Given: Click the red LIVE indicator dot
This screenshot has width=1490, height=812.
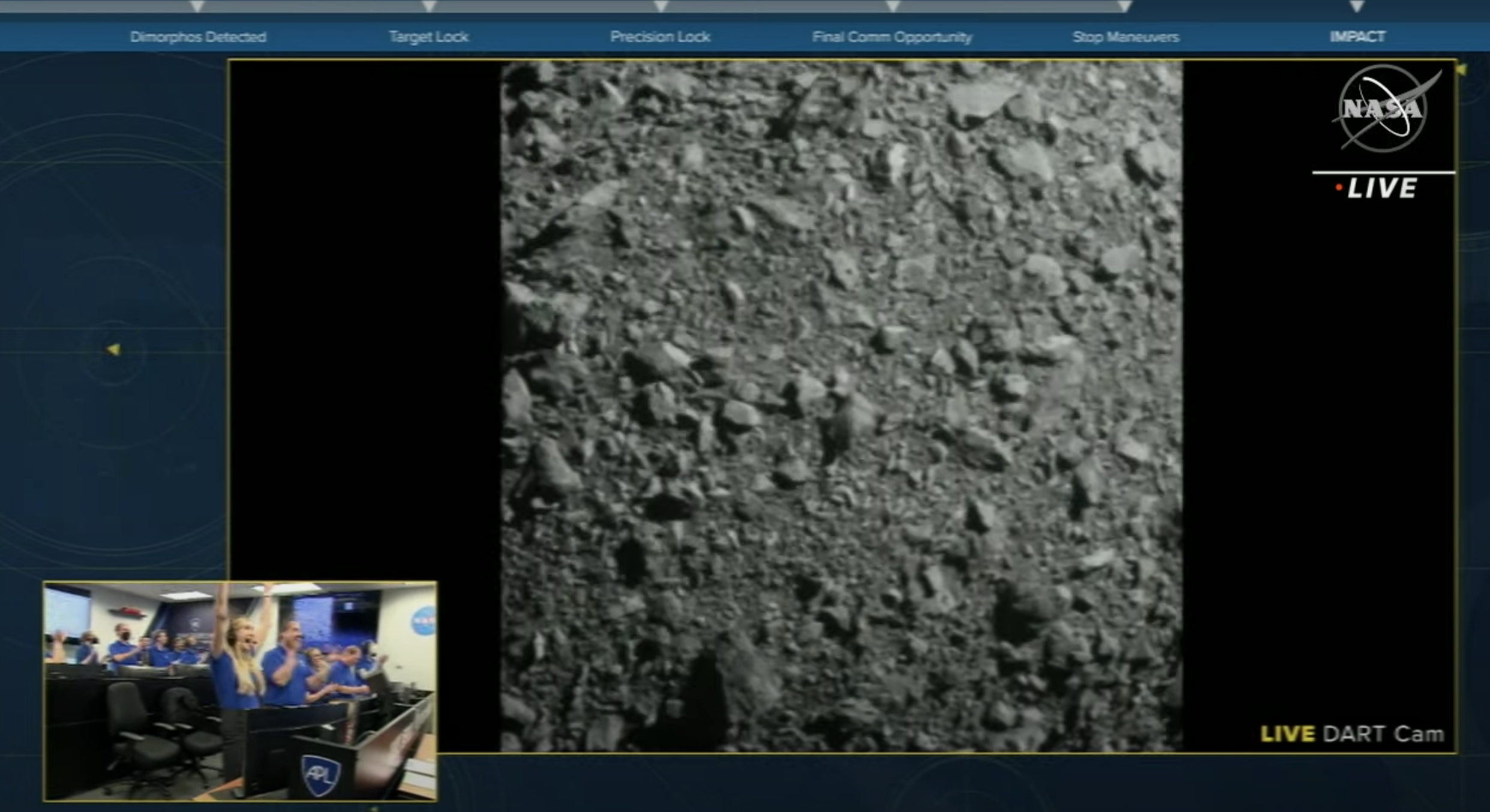Looking at the screenshot, I should 1339,188.
